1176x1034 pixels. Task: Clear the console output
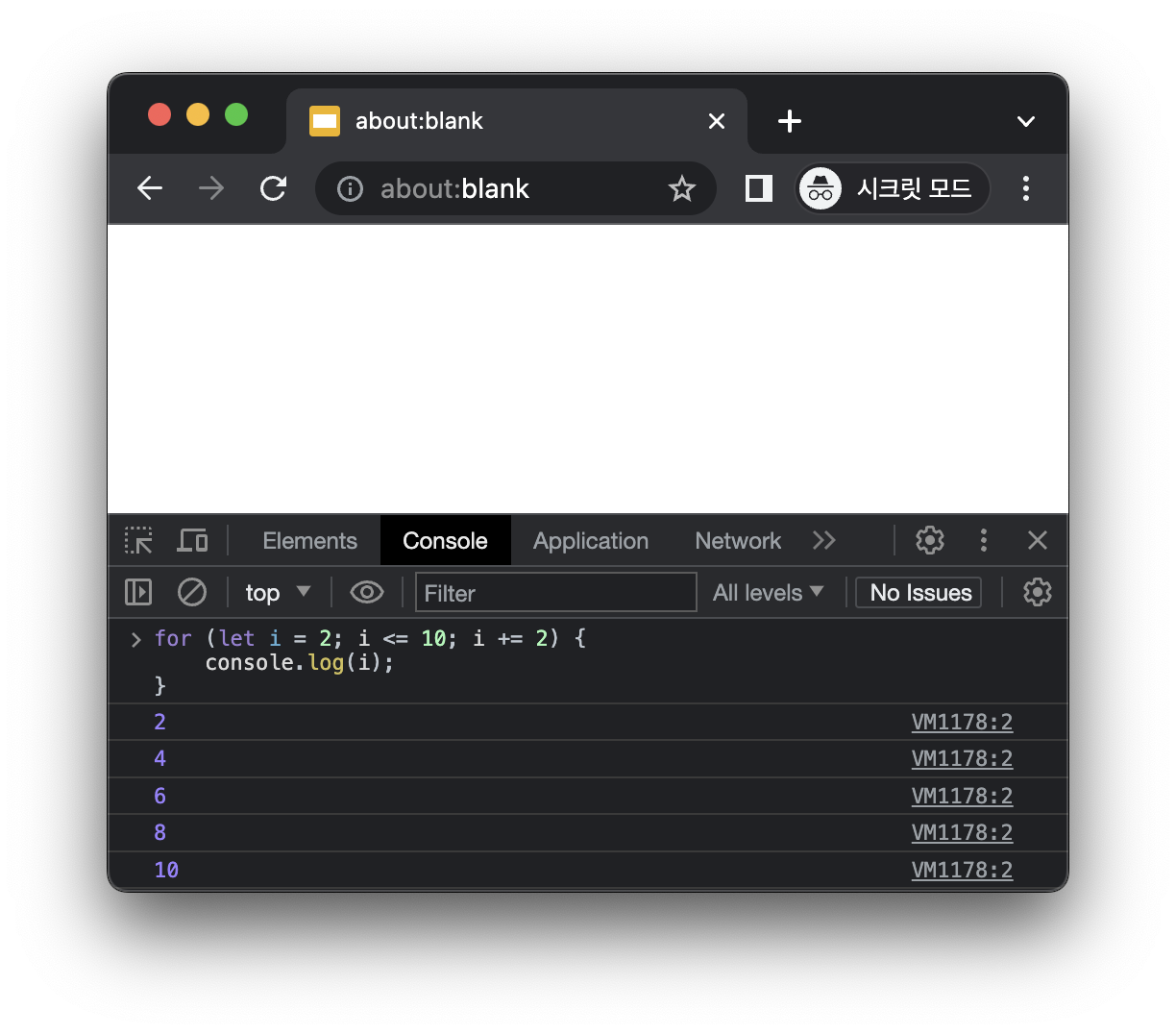[192, 592]
